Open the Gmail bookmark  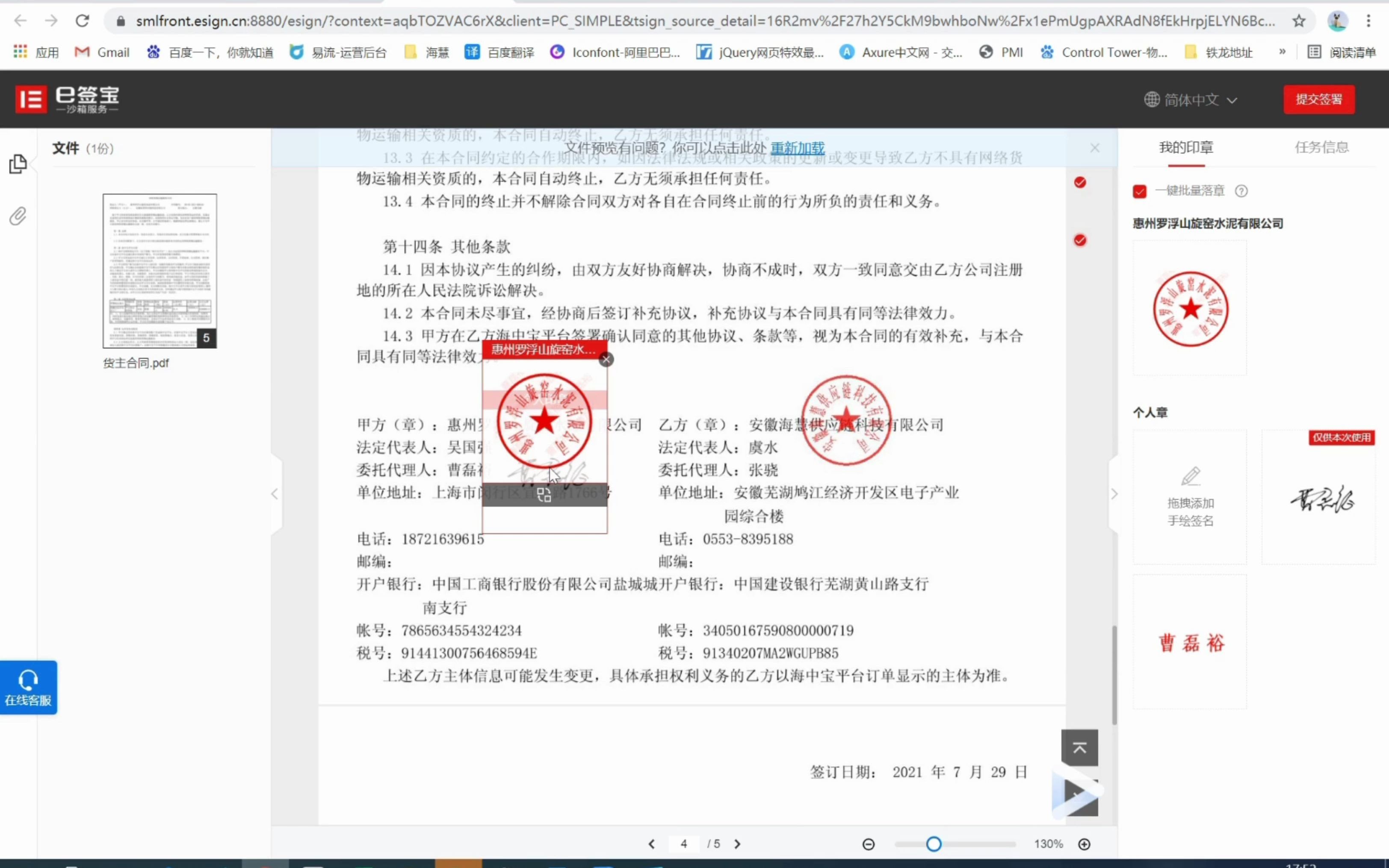click(102, 52)
